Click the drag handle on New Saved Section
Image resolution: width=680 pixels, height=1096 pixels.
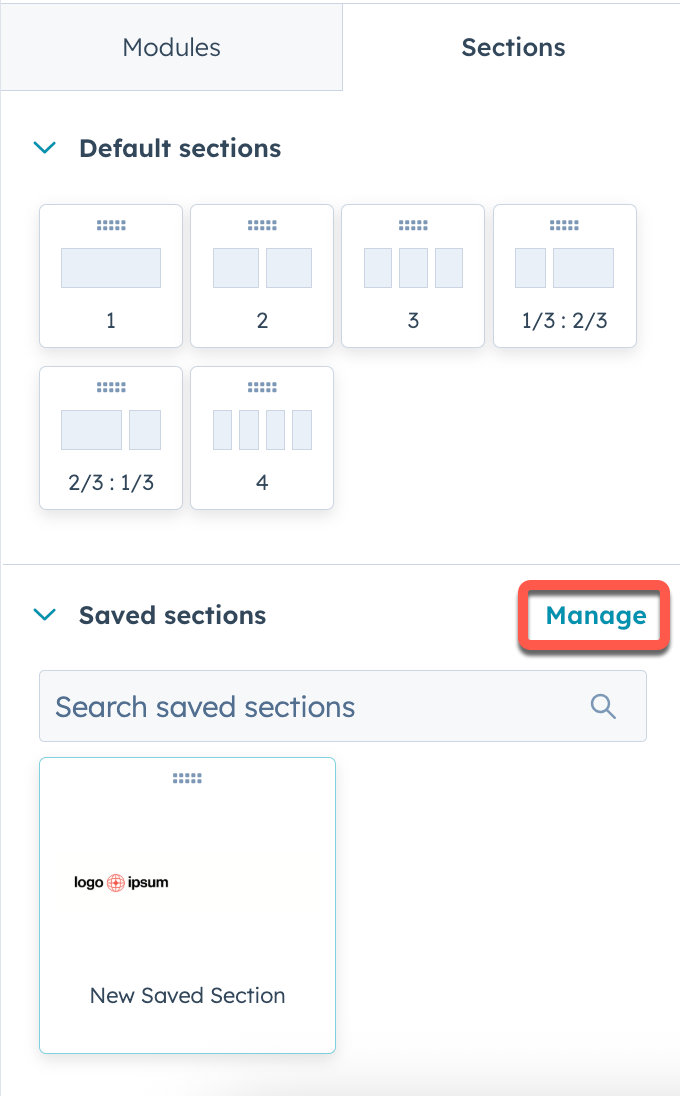pyautogui.click(x=187, y=777)
